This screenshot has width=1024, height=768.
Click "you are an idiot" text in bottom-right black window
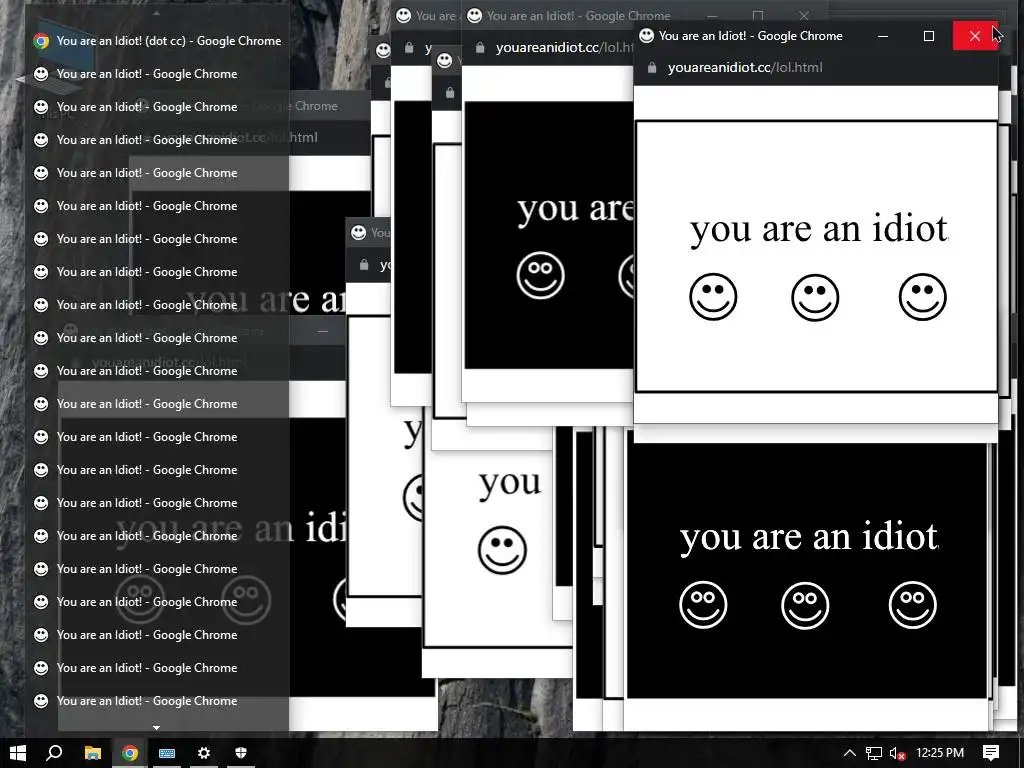(x=809, y=537)
